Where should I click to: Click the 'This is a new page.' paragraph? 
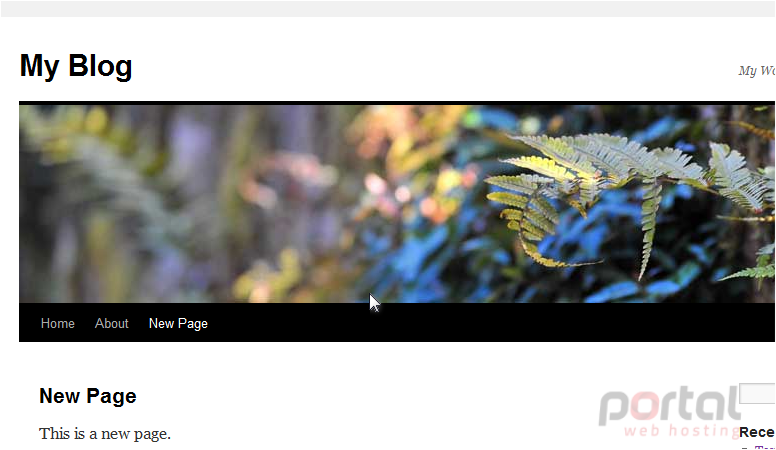pyautogui.click(x=105, y=434)
